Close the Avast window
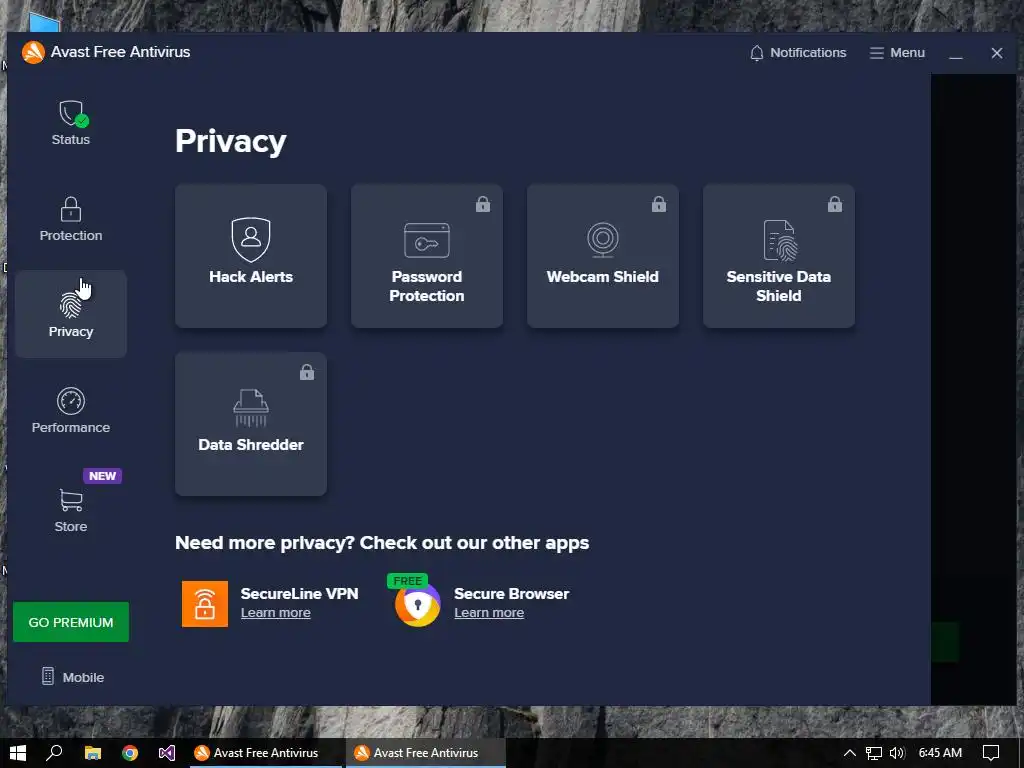 (997, 53)
